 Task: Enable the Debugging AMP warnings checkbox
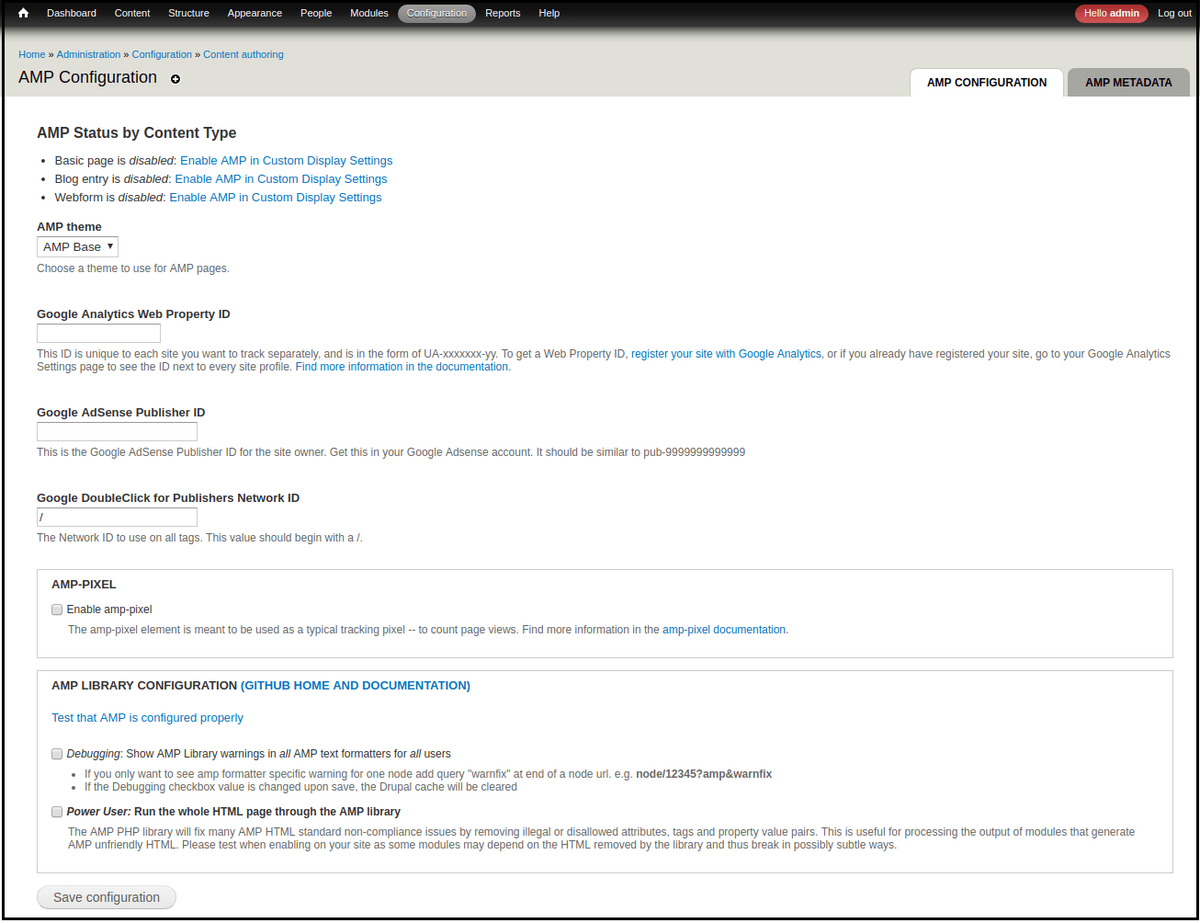tap(57, 753)
